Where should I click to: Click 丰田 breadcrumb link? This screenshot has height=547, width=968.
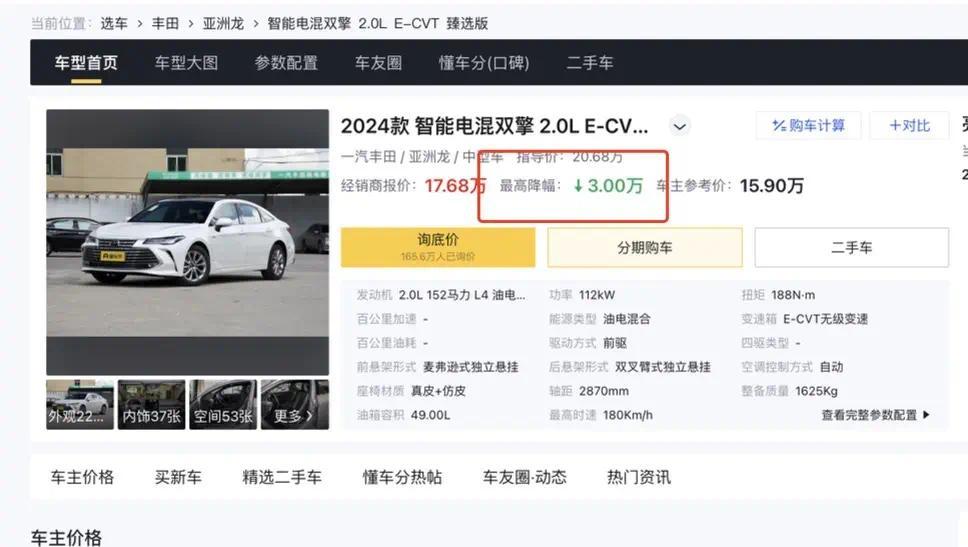tap(165, 23)
